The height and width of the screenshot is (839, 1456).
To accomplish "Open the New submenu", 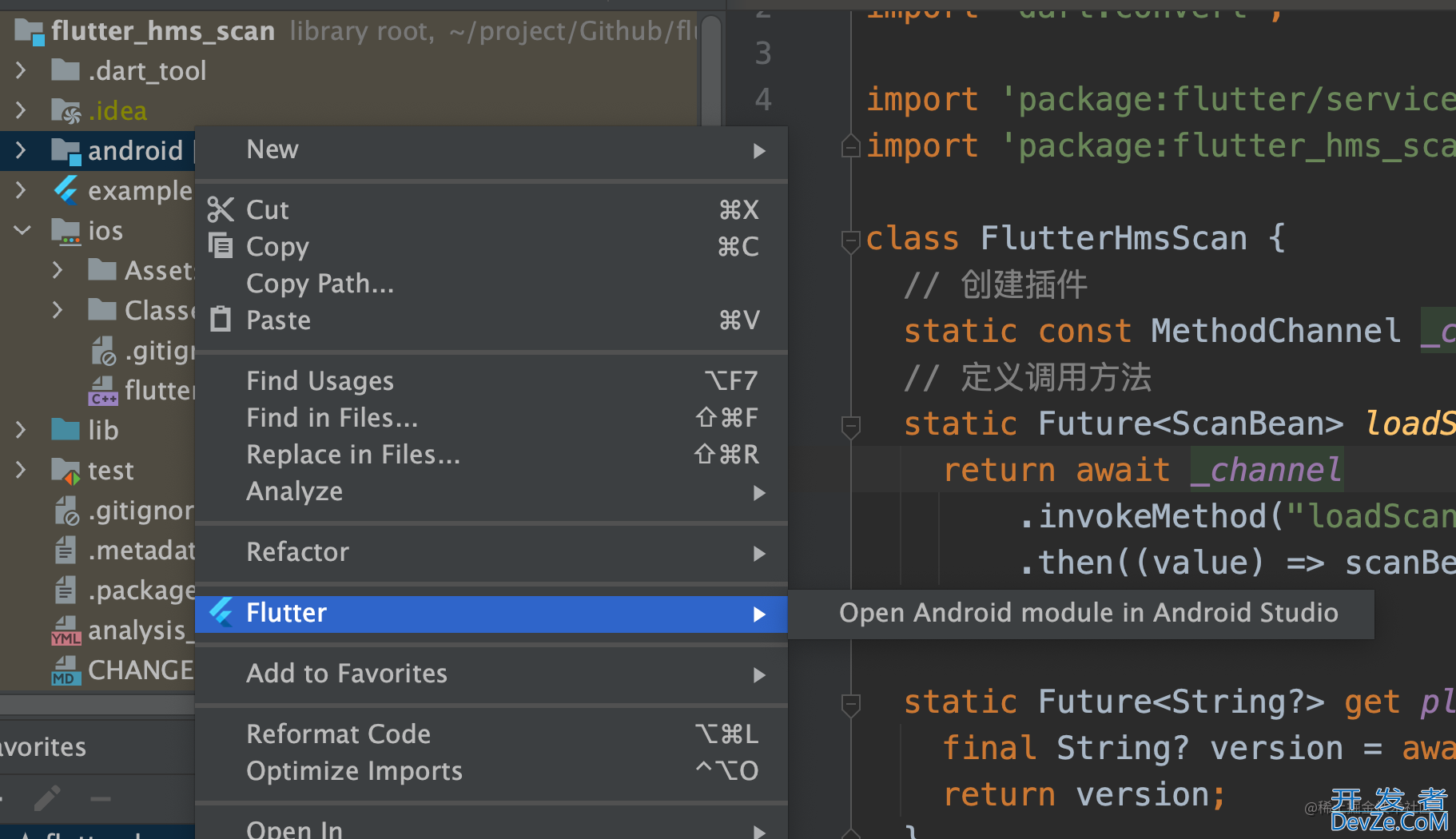I will (491, 150).
